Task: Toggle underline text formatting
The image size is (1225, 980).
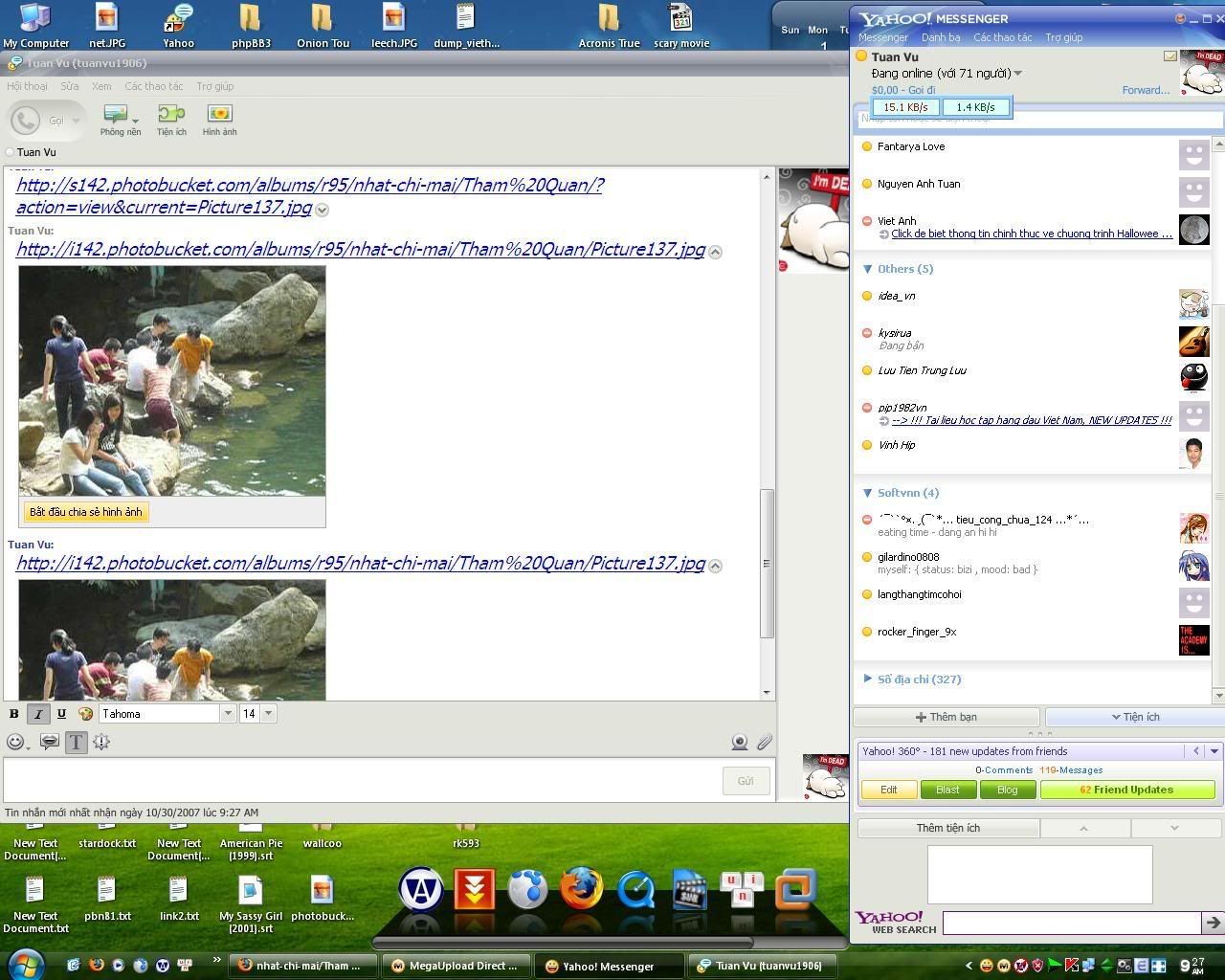Action: click(x=61, y=714)
